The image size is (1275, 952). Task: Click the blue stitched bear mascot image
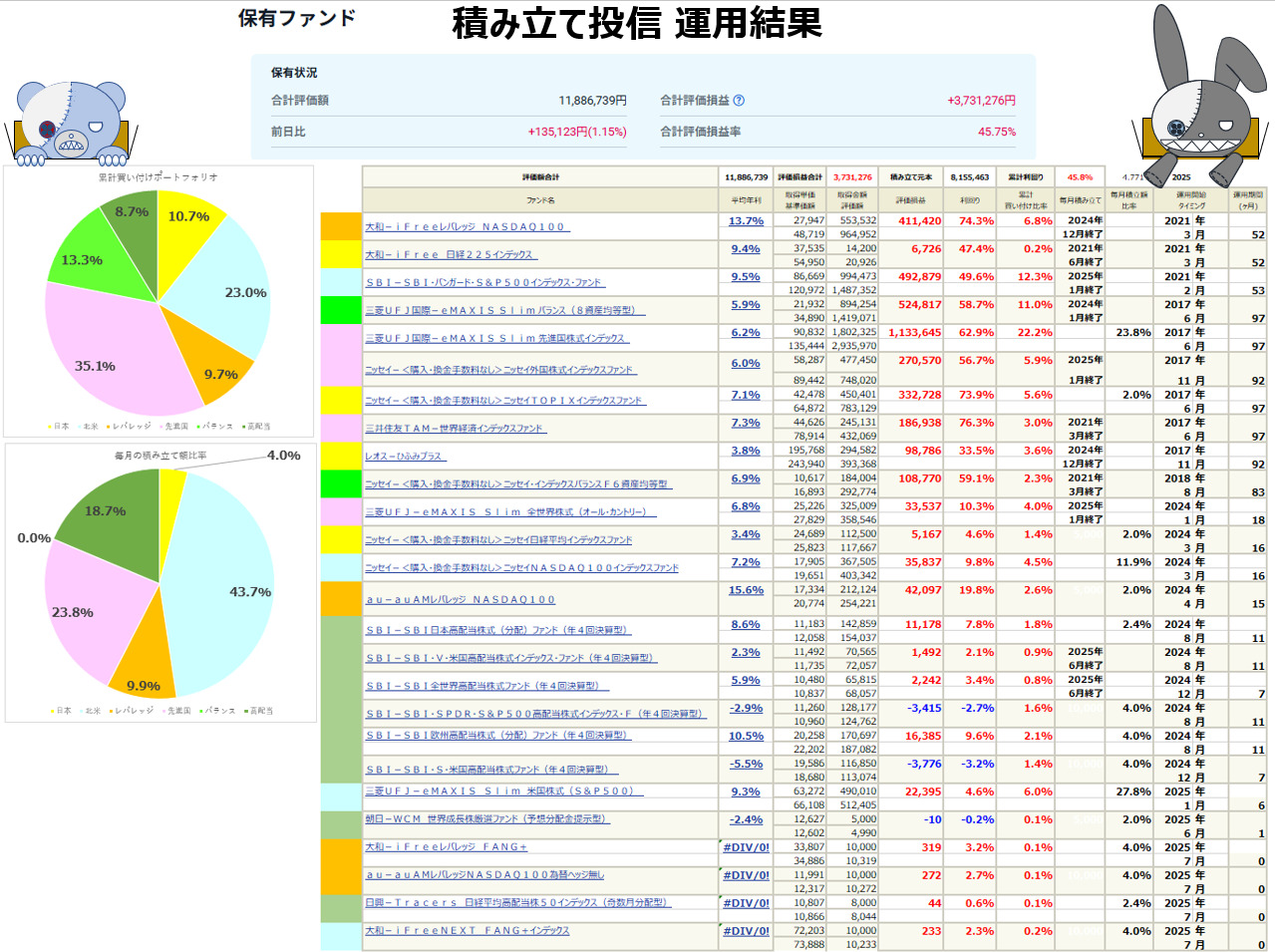point(73,122)
